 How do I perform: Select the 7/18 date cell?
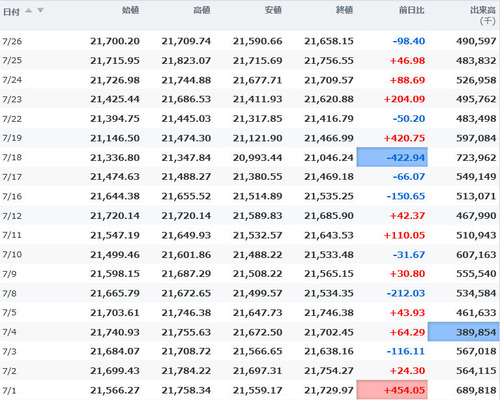tap(12, 157)
